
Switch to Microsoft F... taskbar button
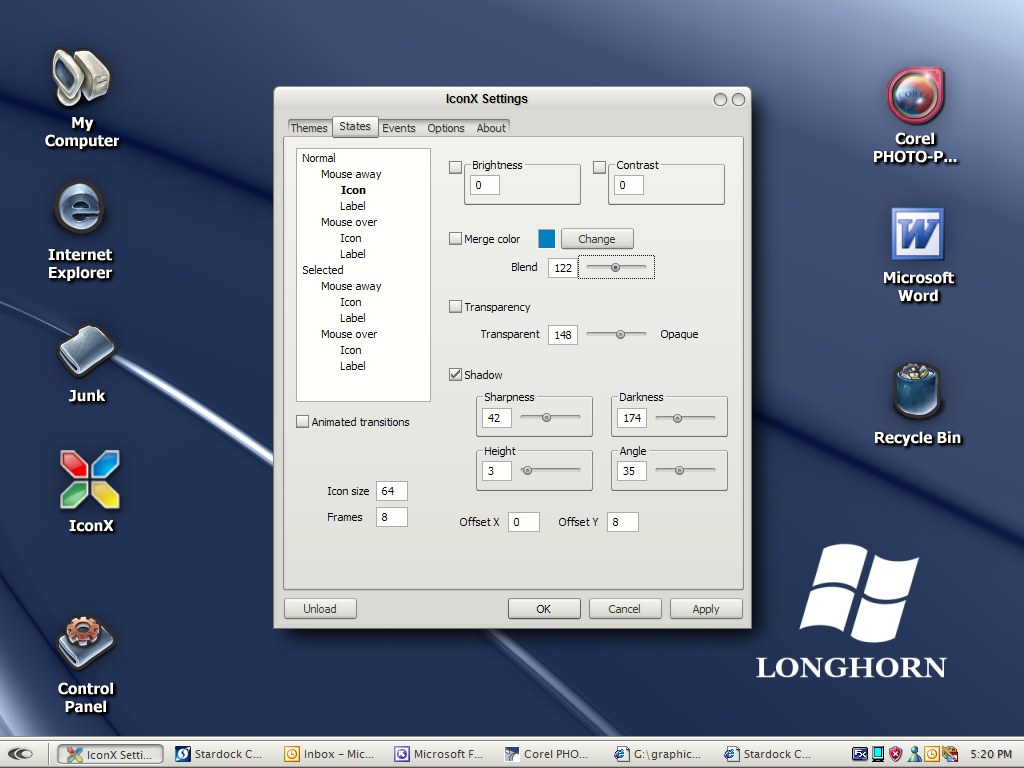440,754
